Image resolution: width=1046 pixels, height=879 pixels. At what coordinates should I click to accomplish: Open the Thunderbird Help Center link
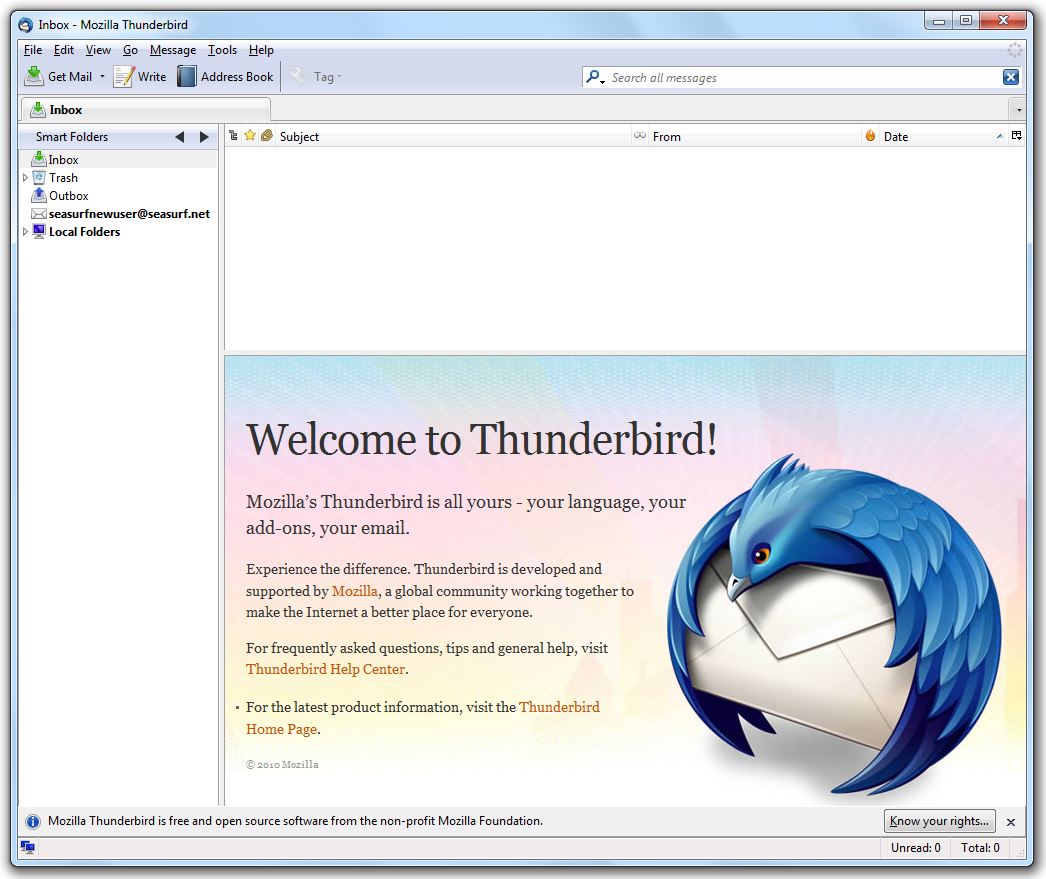326,669
